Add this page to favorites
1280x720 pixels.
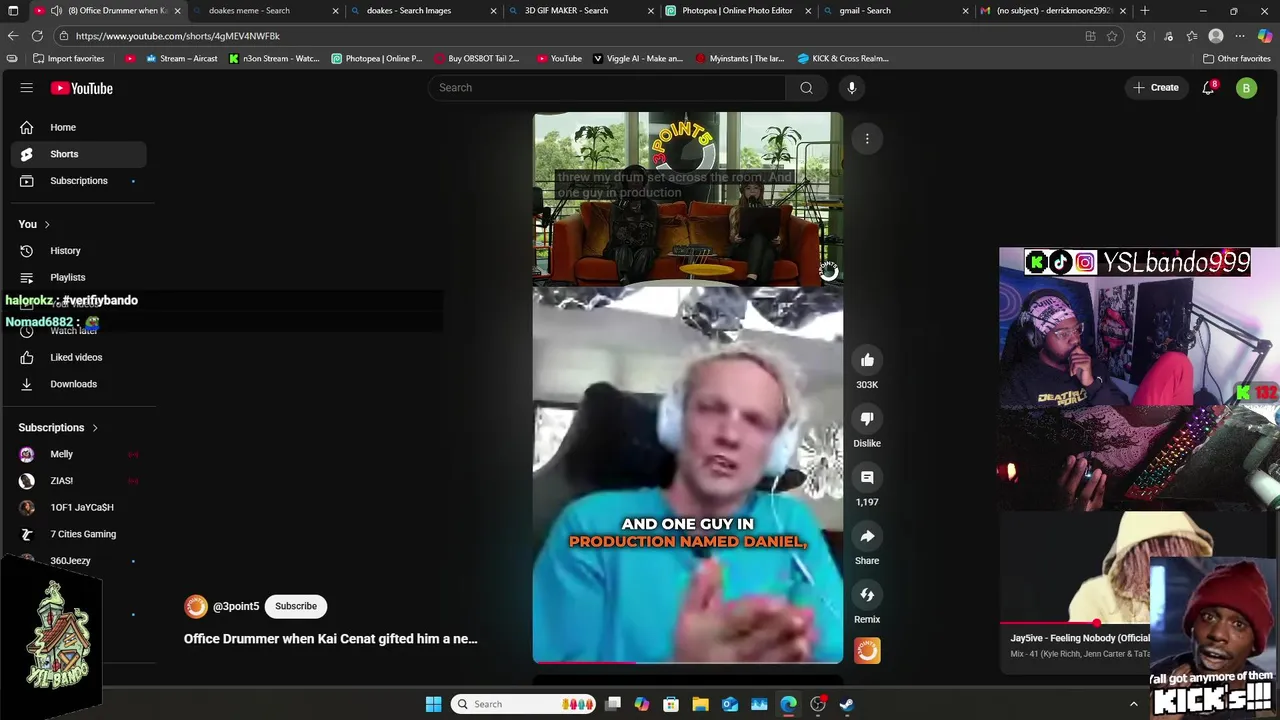1112,36
